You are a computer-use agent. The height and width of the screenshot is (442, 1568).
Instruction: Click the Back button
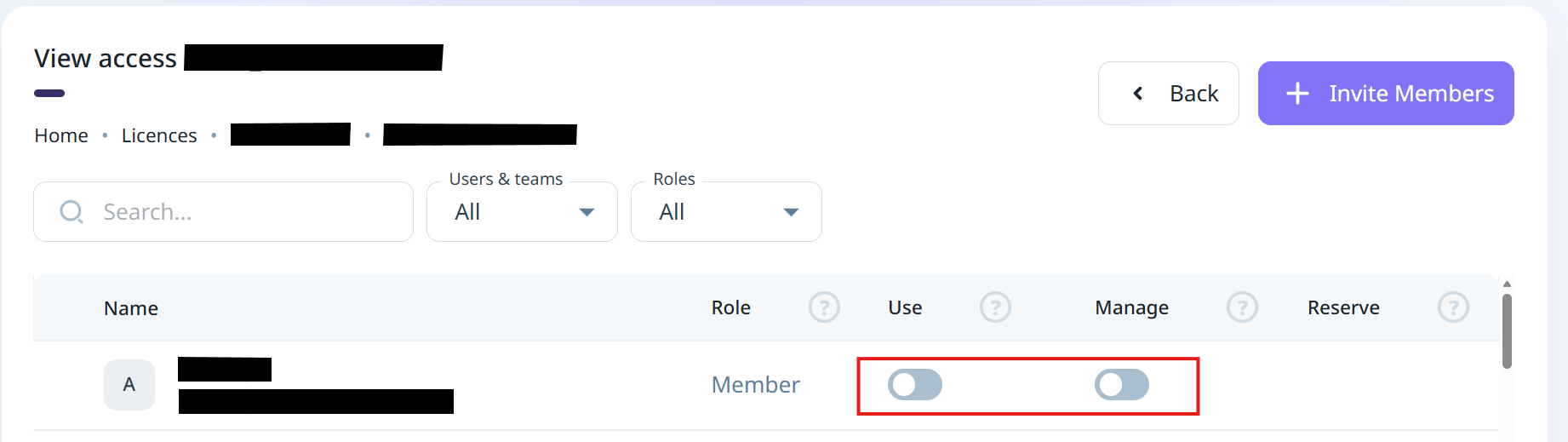1168,94
